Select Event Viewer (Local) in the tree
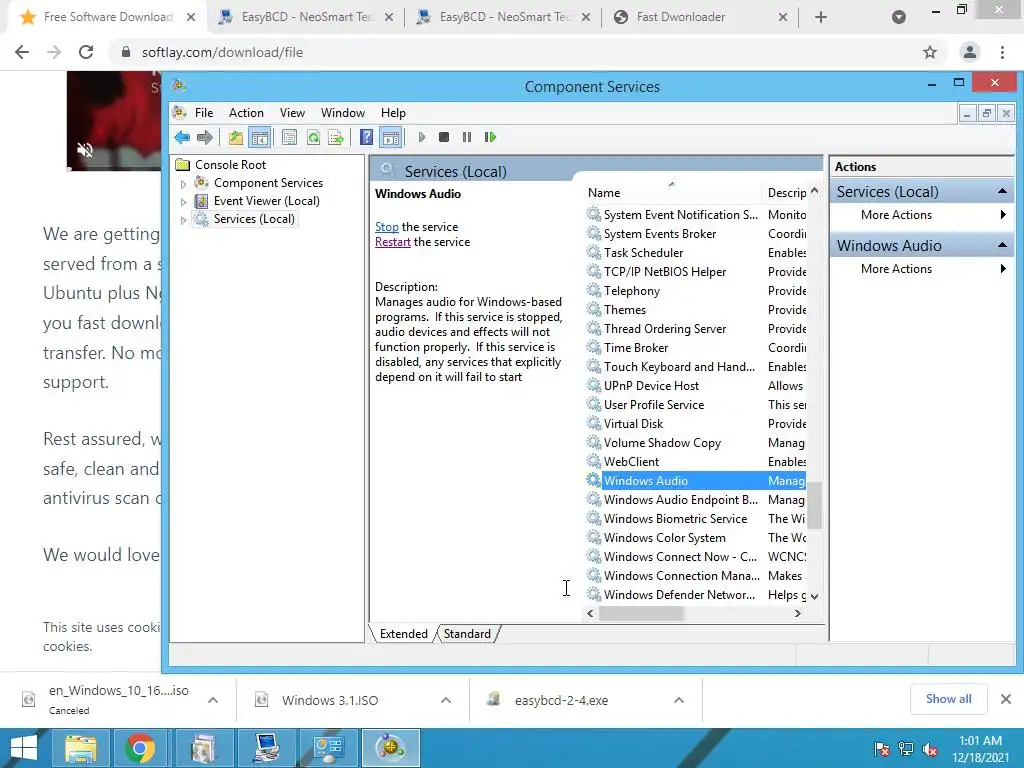Viewport: 1024px width, 768px height. click(266, 200)
